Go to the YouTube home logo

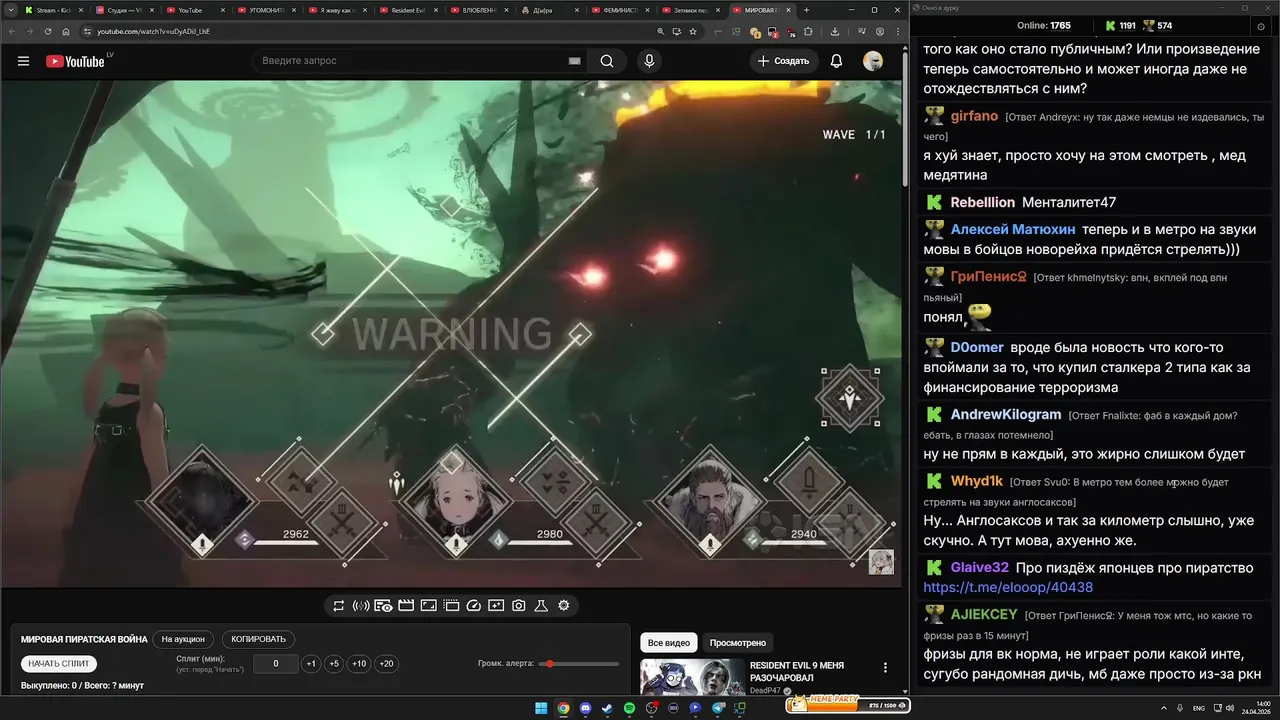(x=75, y=61)
